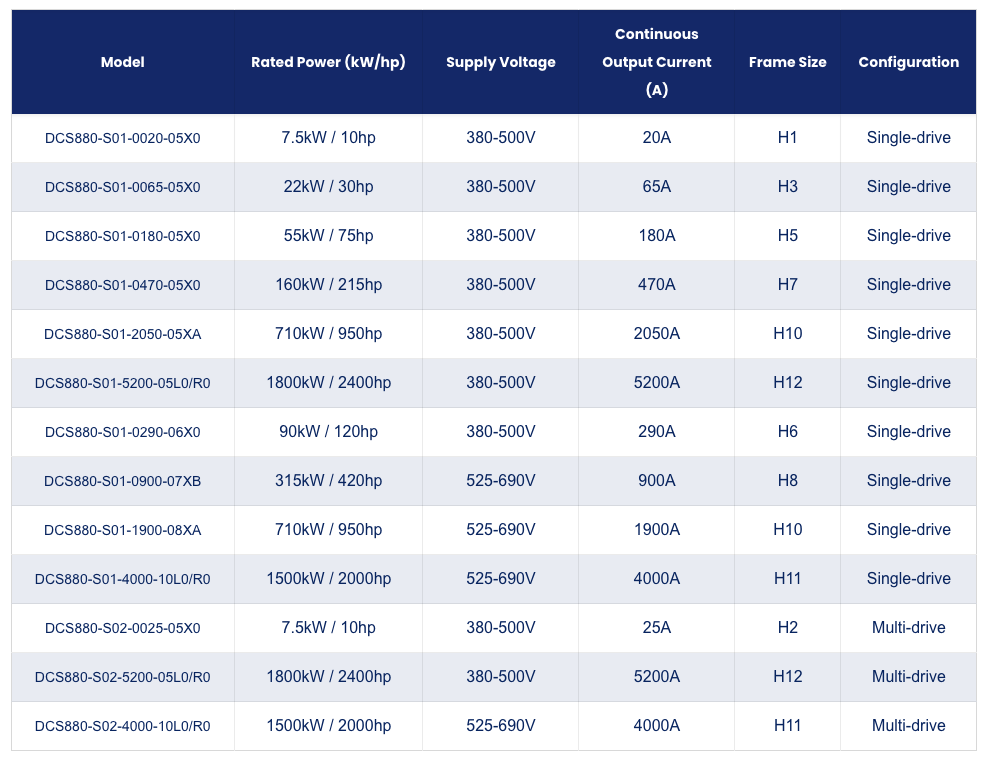Click the 65A output current cell
This screenshot has height=764, width=988.
(x=657, y=186)
